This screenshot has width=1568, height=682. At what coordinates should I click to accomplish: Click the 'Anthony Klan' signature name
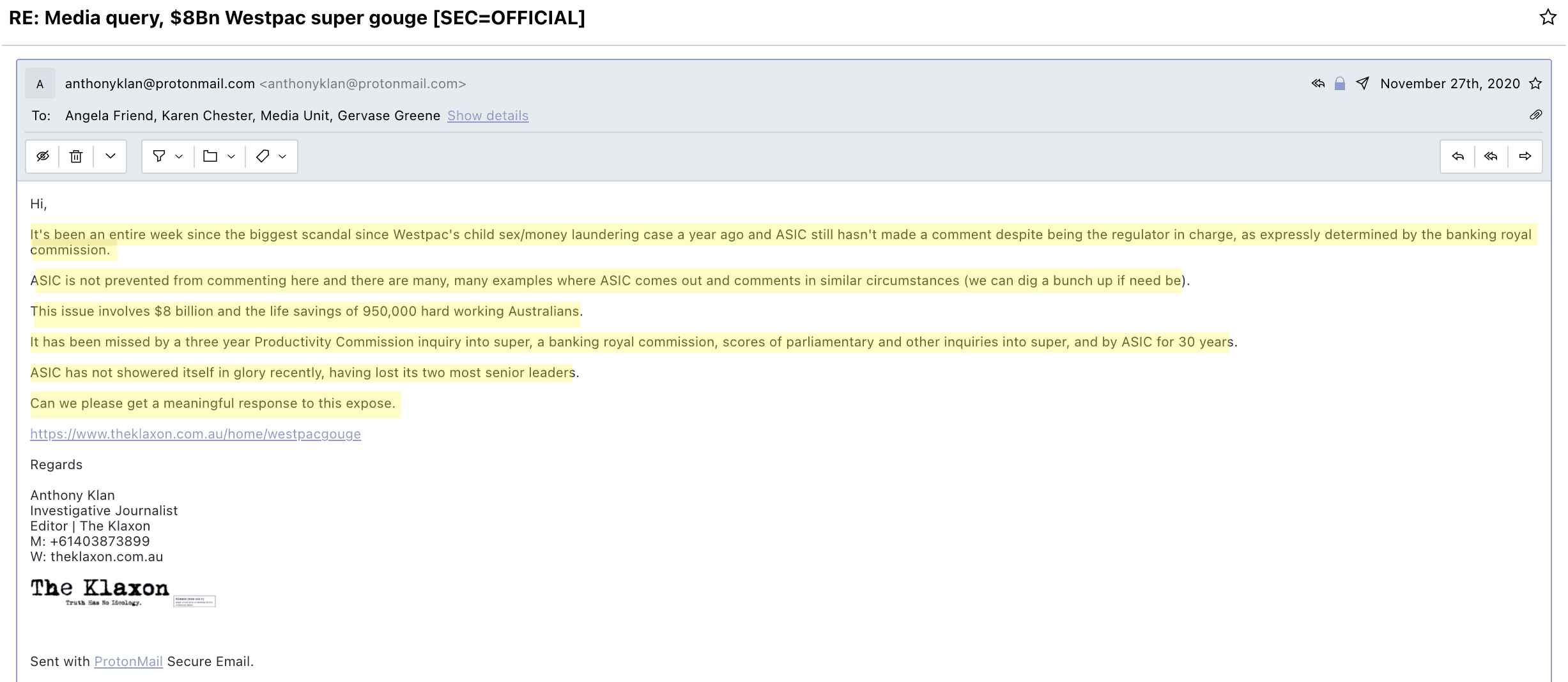(73, 495)
